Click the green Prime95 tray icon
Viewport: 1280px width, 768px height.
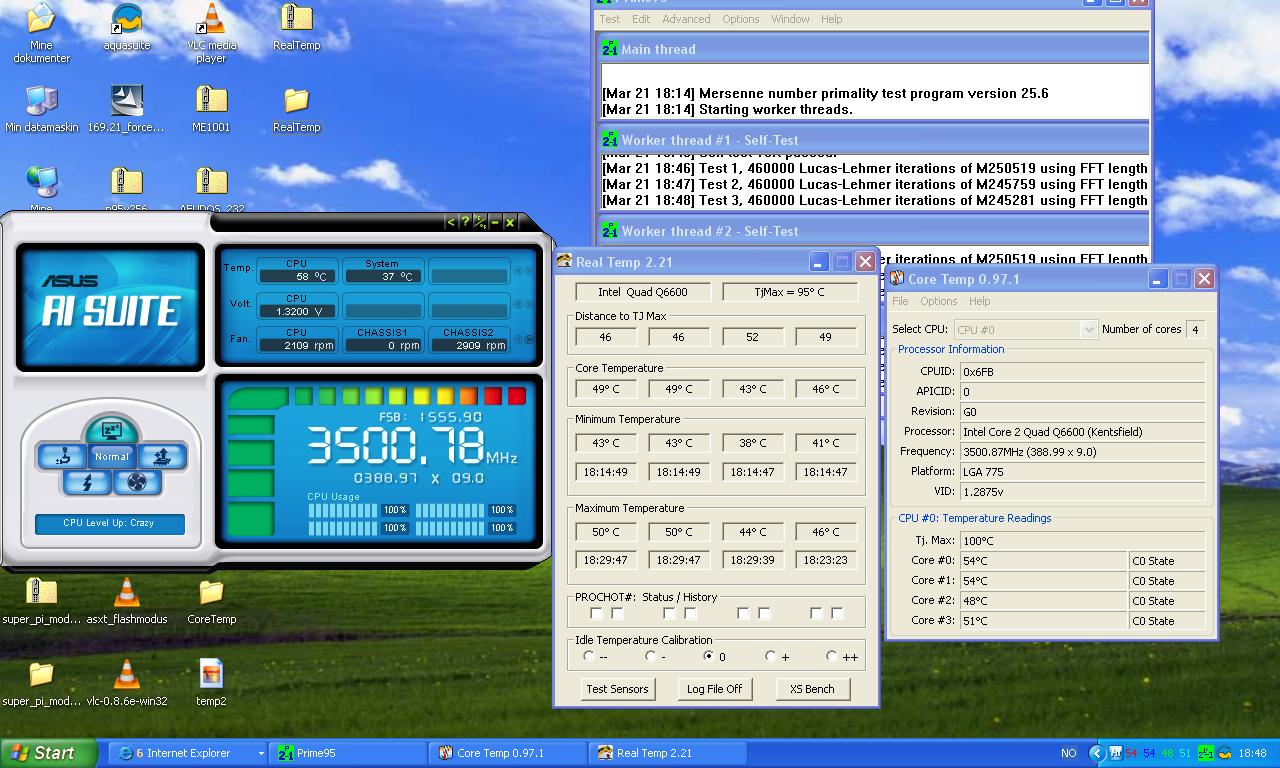point(1205,753)
